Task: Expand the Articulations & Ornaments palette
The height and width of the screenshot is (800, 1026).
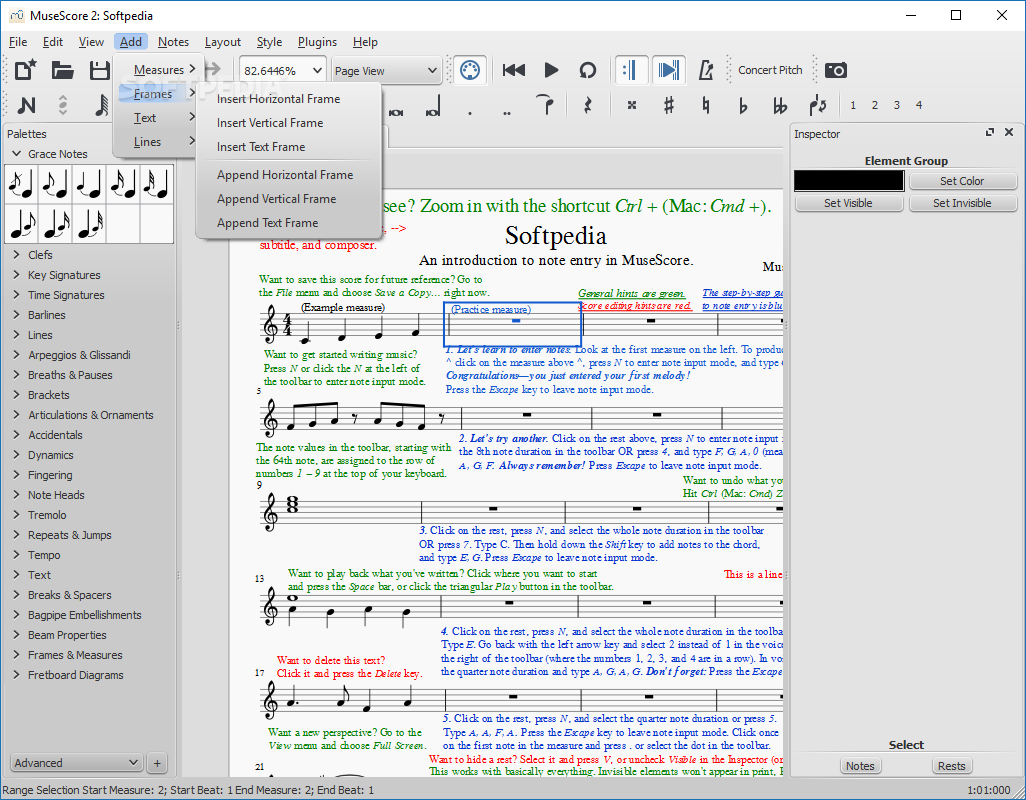Action: click(17, 415)
